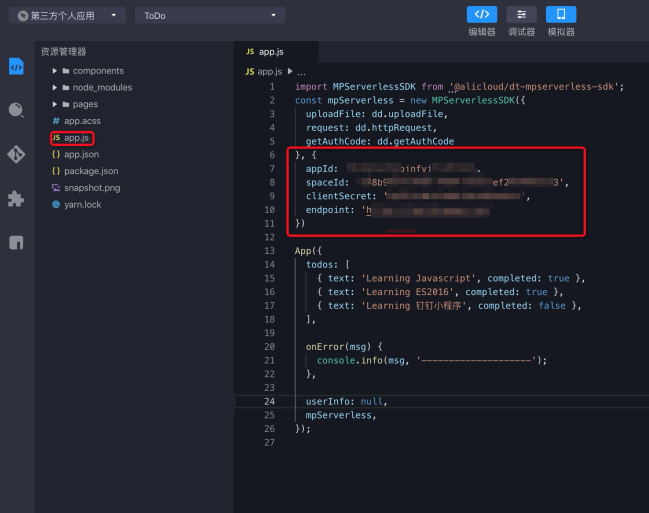Click 'request: dd.httpRequest,' on line 4
This screenshot has height=513, width=649.
(371, 128)
